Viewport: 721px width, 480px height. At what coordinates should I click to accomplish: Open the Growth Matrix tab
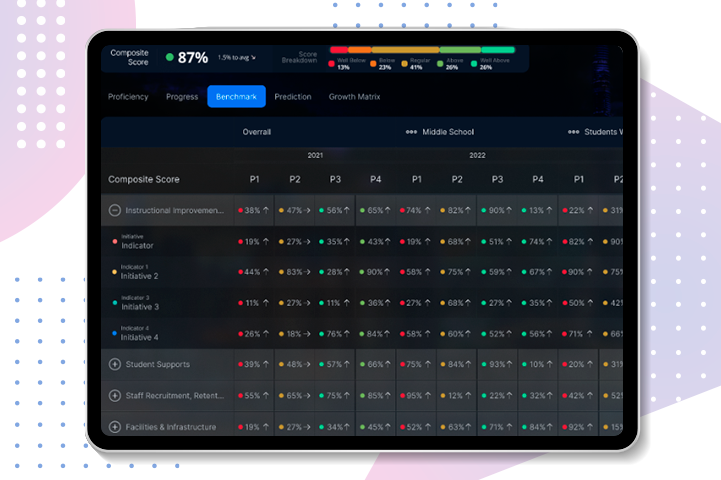(x=354, y=97)
